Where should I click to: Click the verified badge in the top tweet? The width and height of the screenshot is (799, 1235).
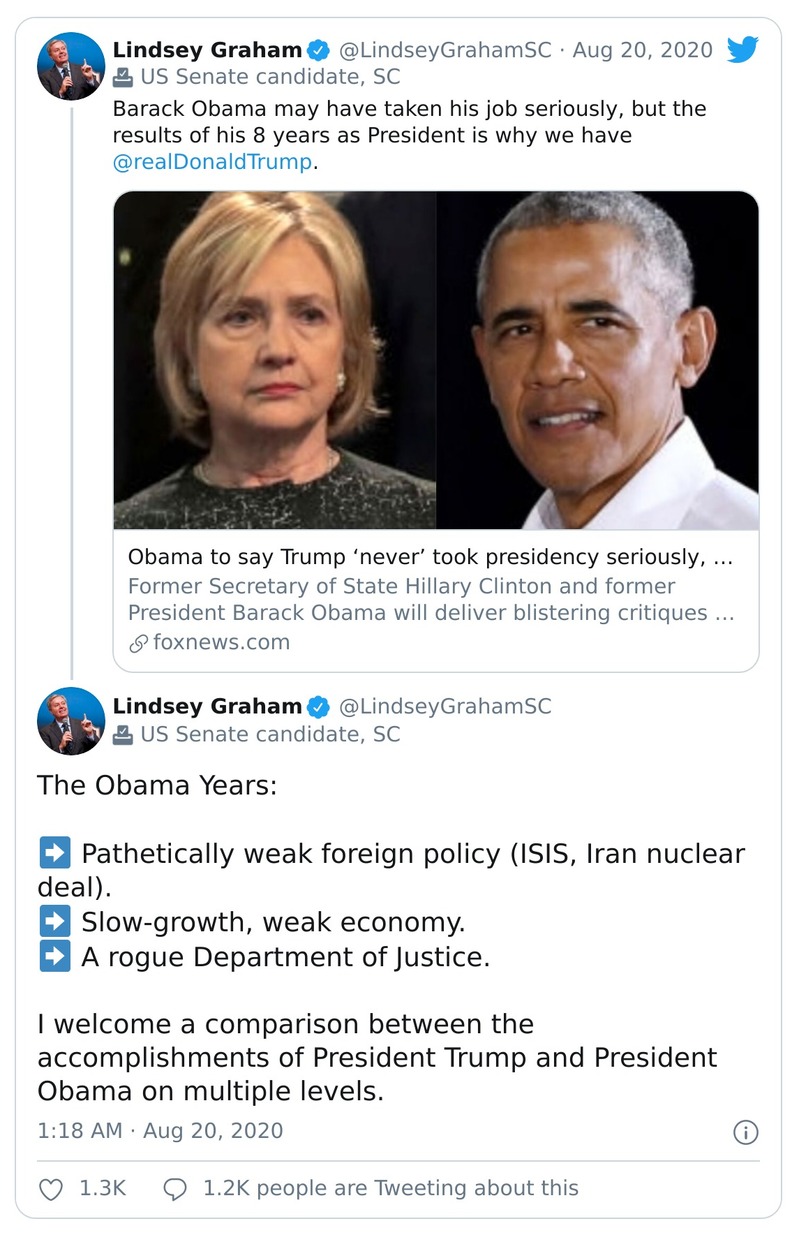point(319,50)
